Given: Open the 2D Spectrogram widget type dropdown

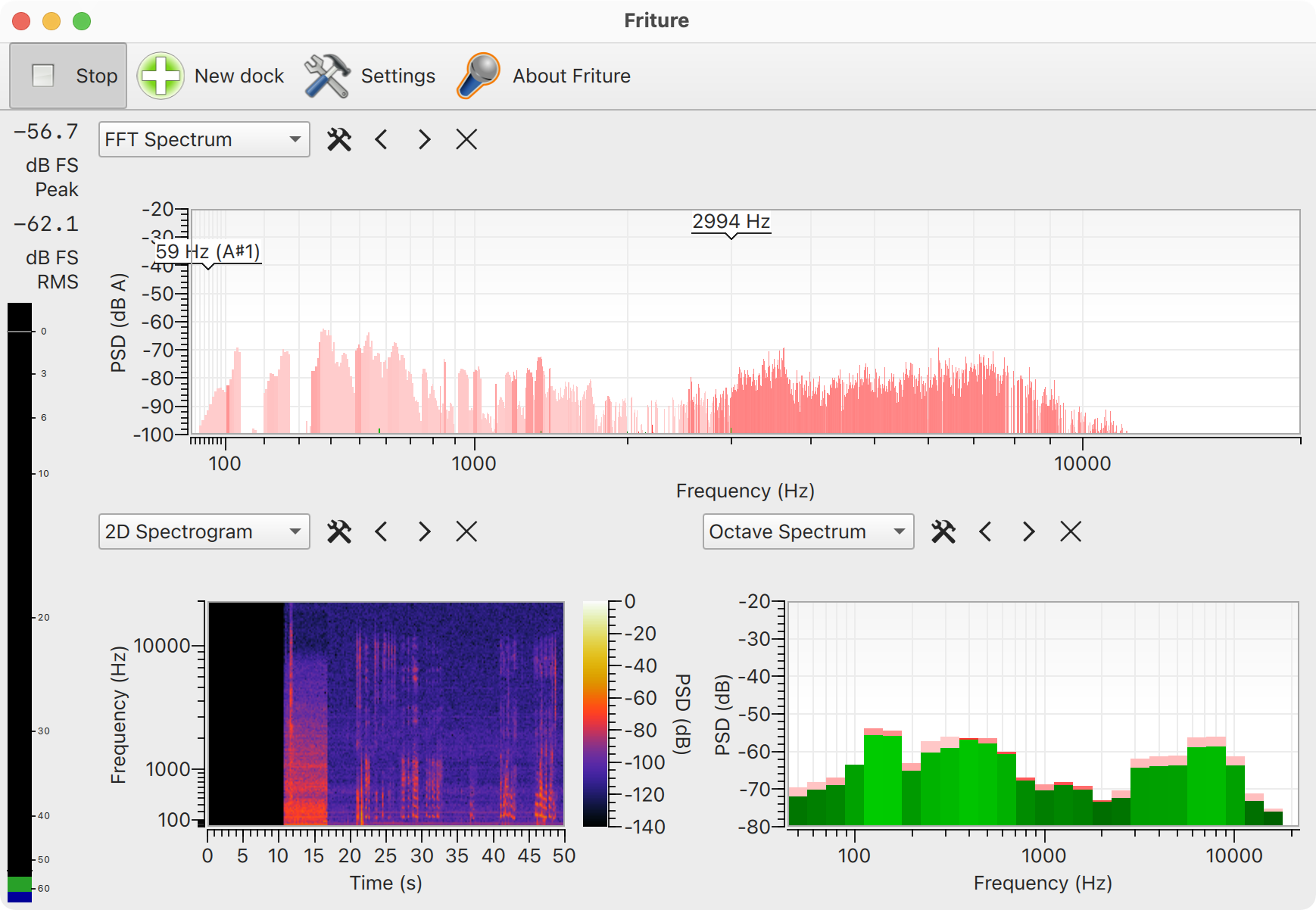Looking at the screenshot, I should 204,531.
